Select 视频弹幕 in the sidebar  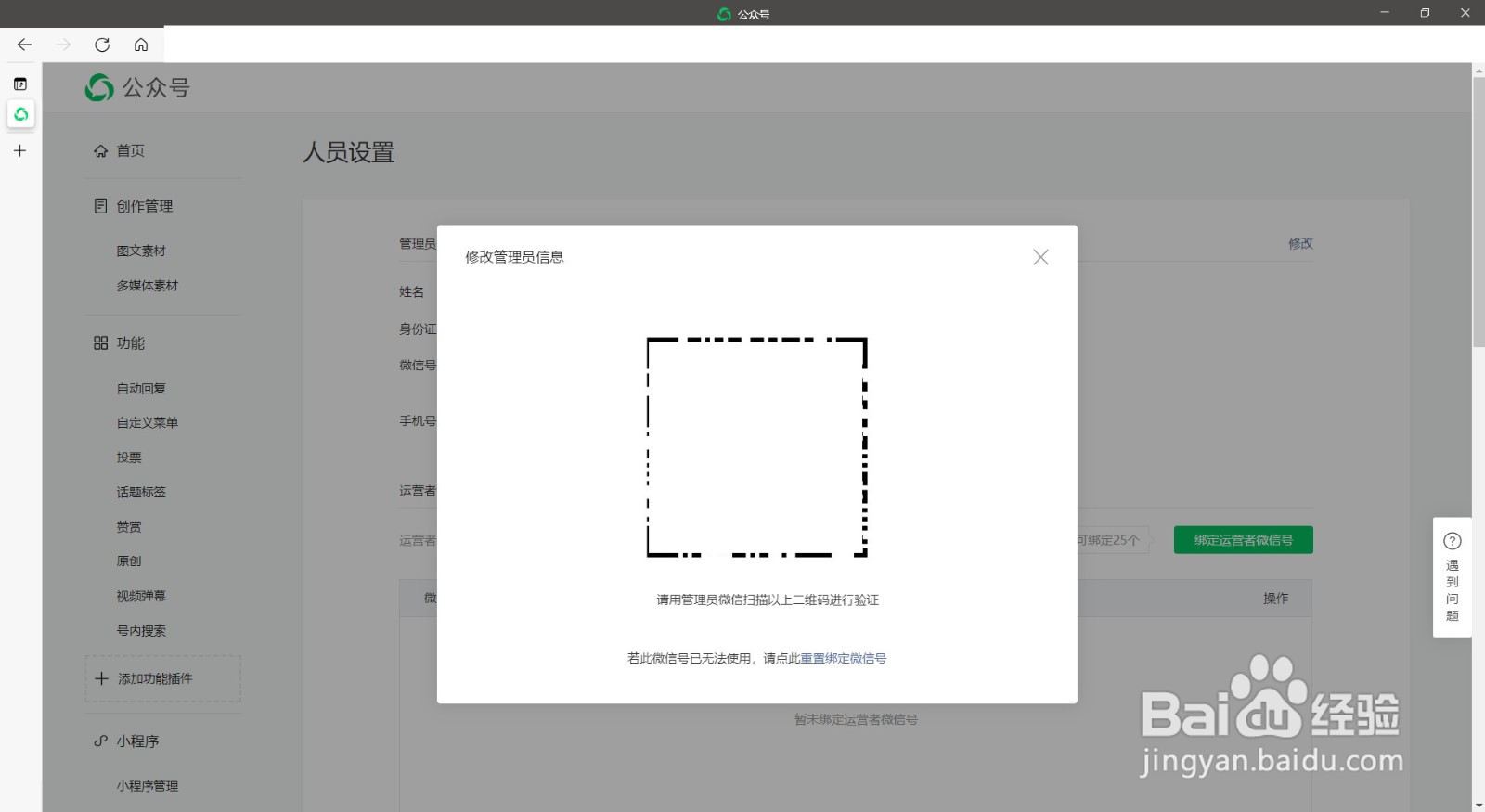pyautogui.click(x=141, y=596)
